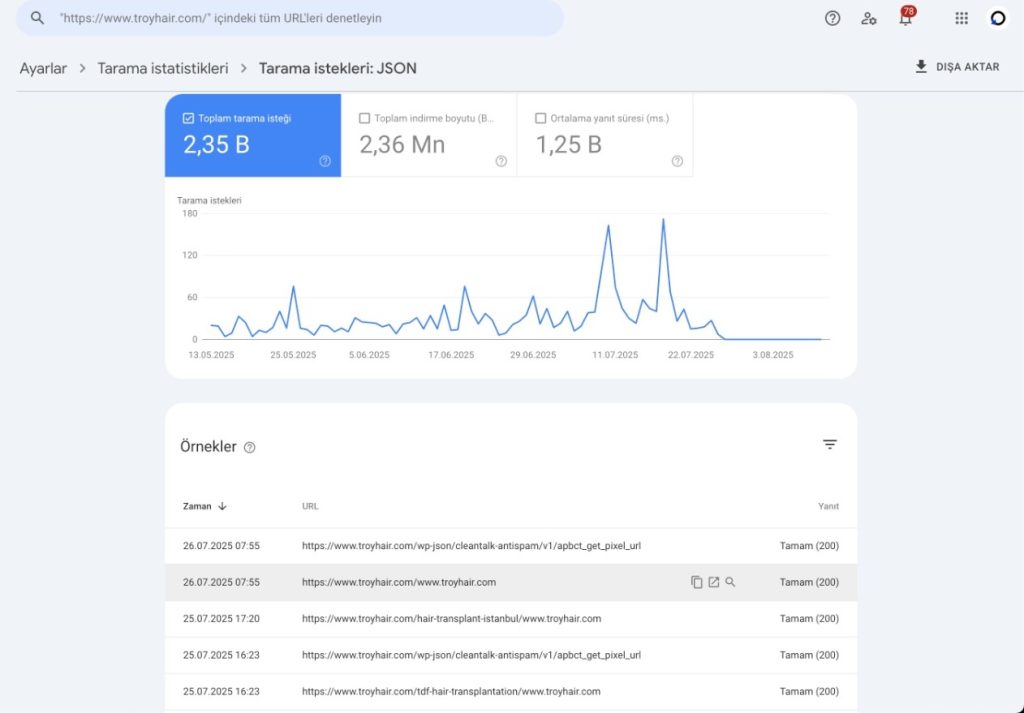Return to Ayarlar via the breadcrumb

pos(41,68)
